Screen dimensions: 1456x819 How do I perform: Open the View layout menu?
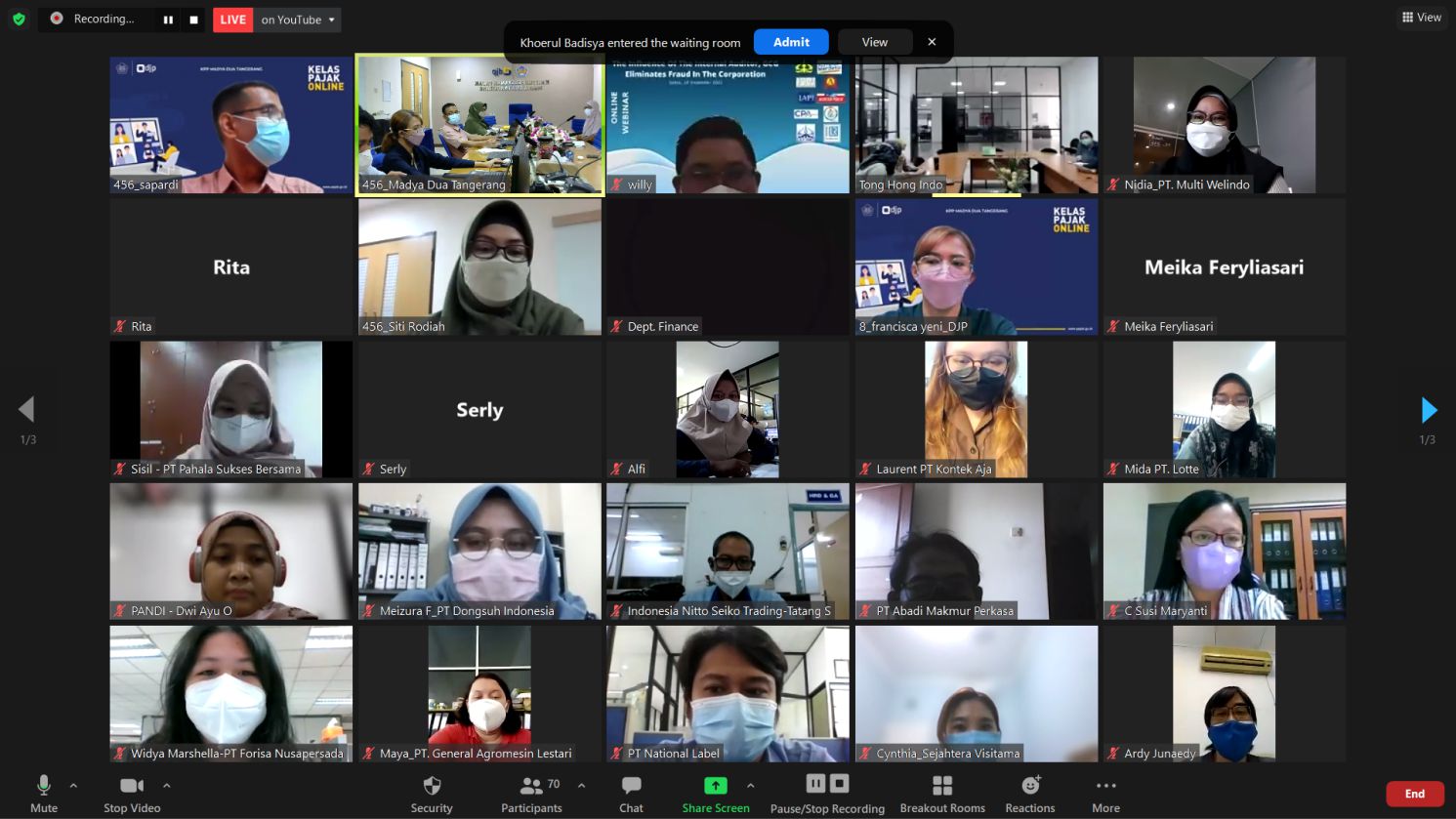1421,18
